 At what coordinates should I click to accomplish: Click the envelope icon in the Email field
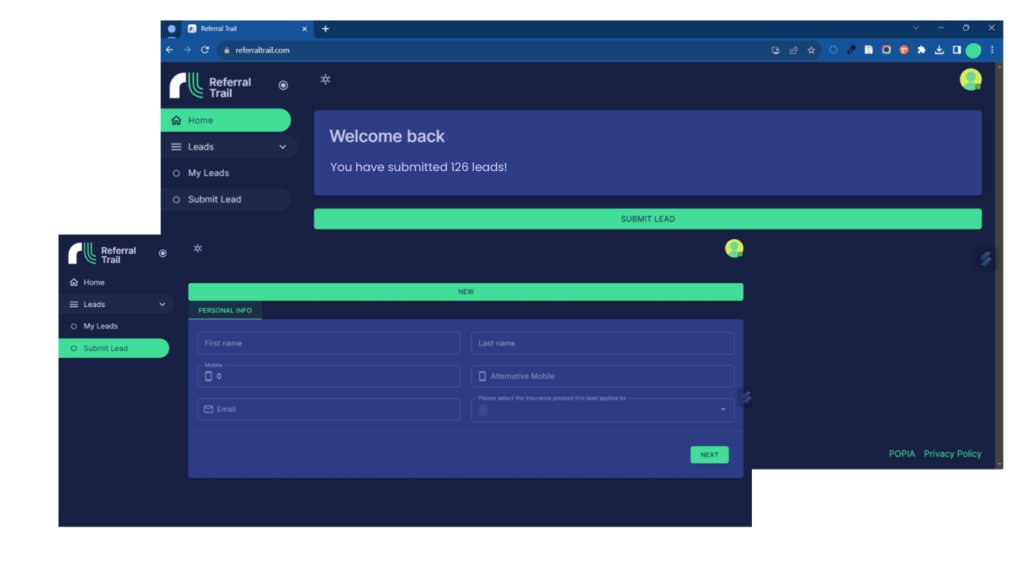pyautogui.click(x=210, y=409)
